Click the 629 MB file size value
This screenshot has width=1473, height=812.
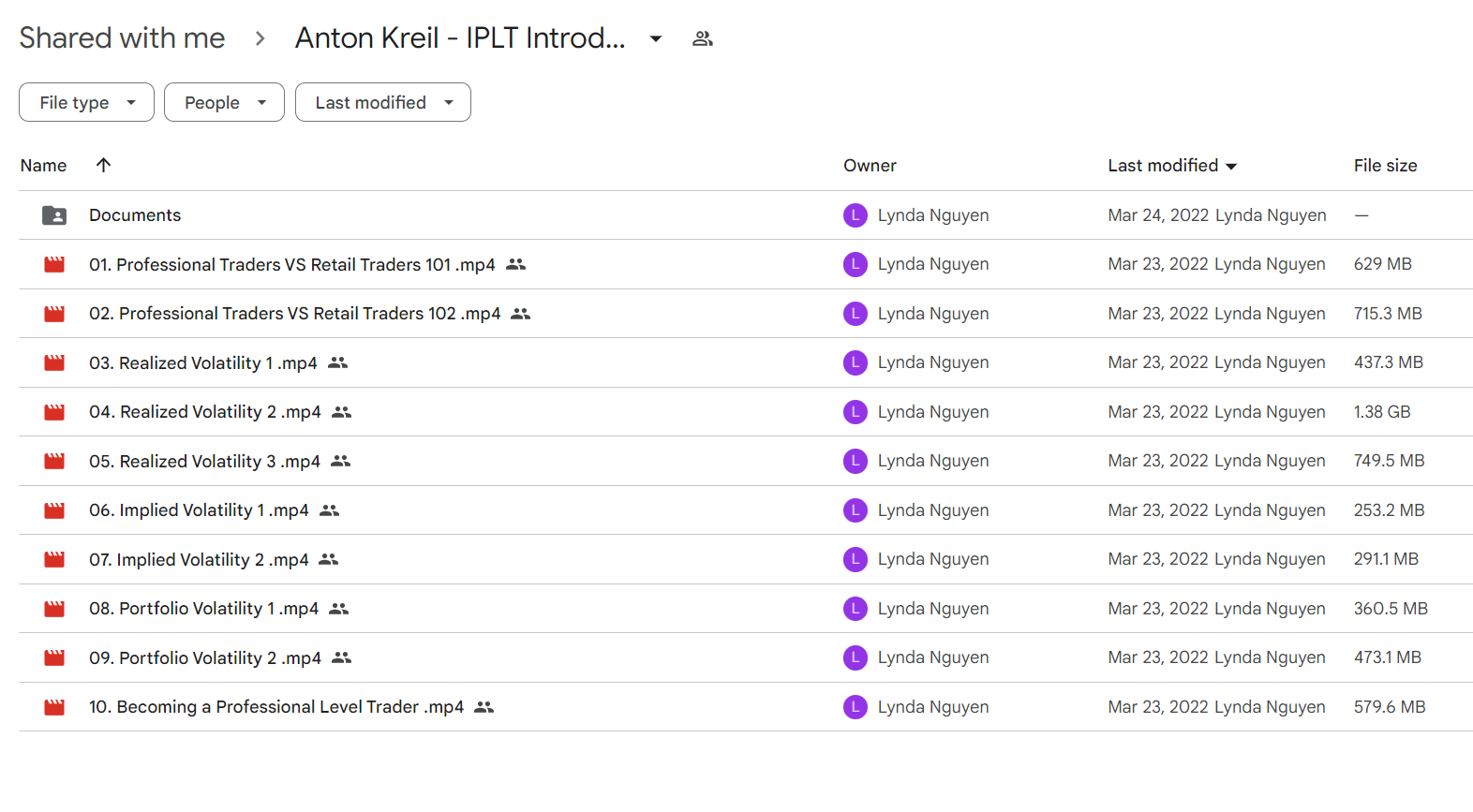click(1382, 264)
